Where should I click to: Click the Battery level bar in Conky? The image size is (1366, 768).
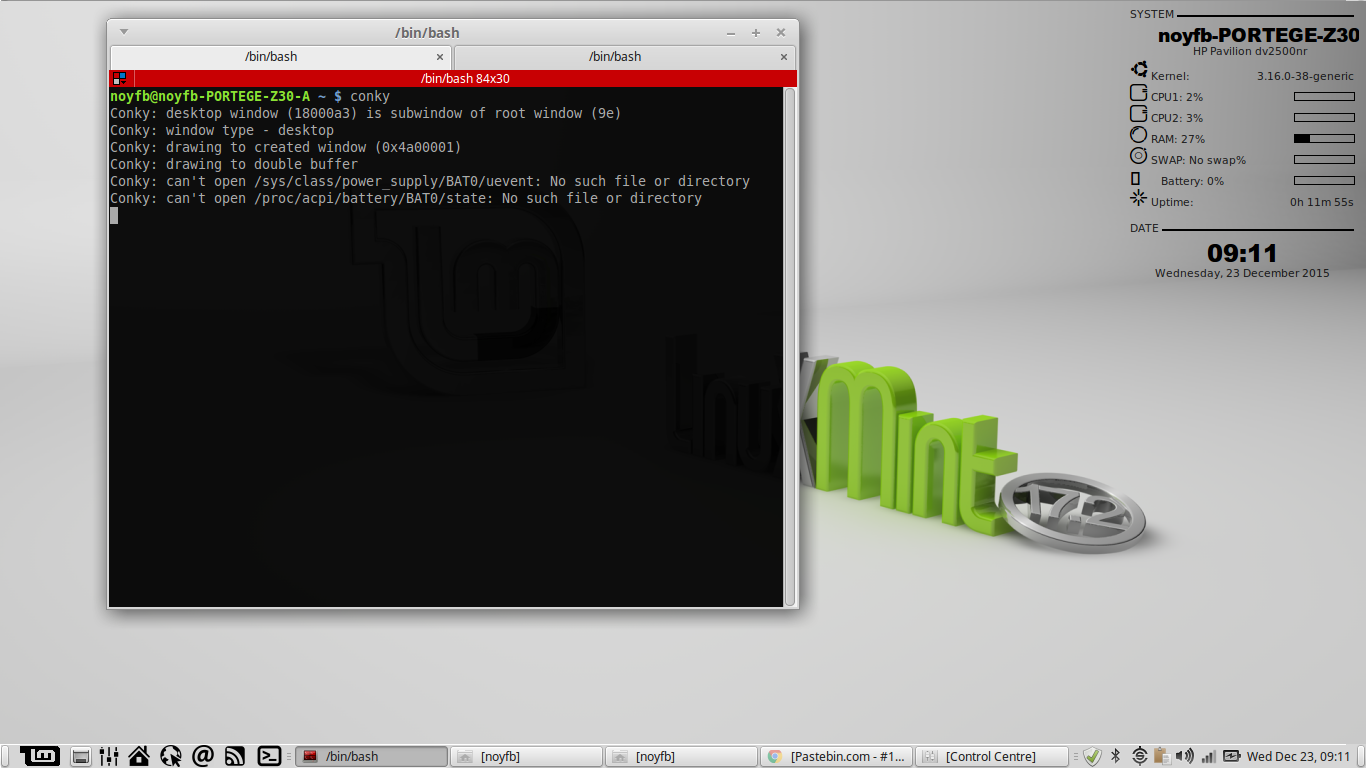[x=1324, y=181]
